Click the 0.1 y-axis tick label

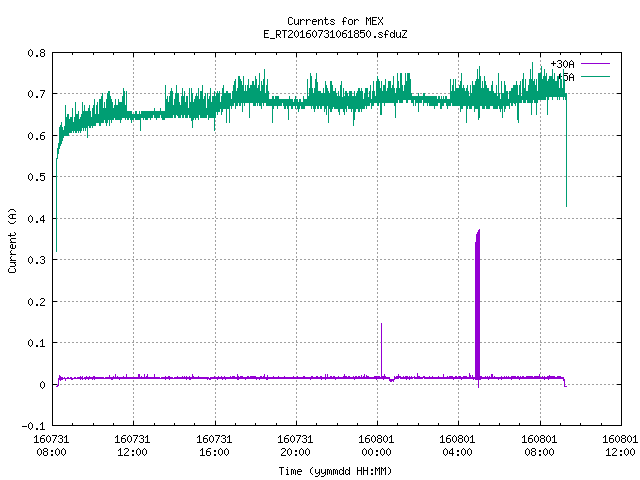pos(37,343)
